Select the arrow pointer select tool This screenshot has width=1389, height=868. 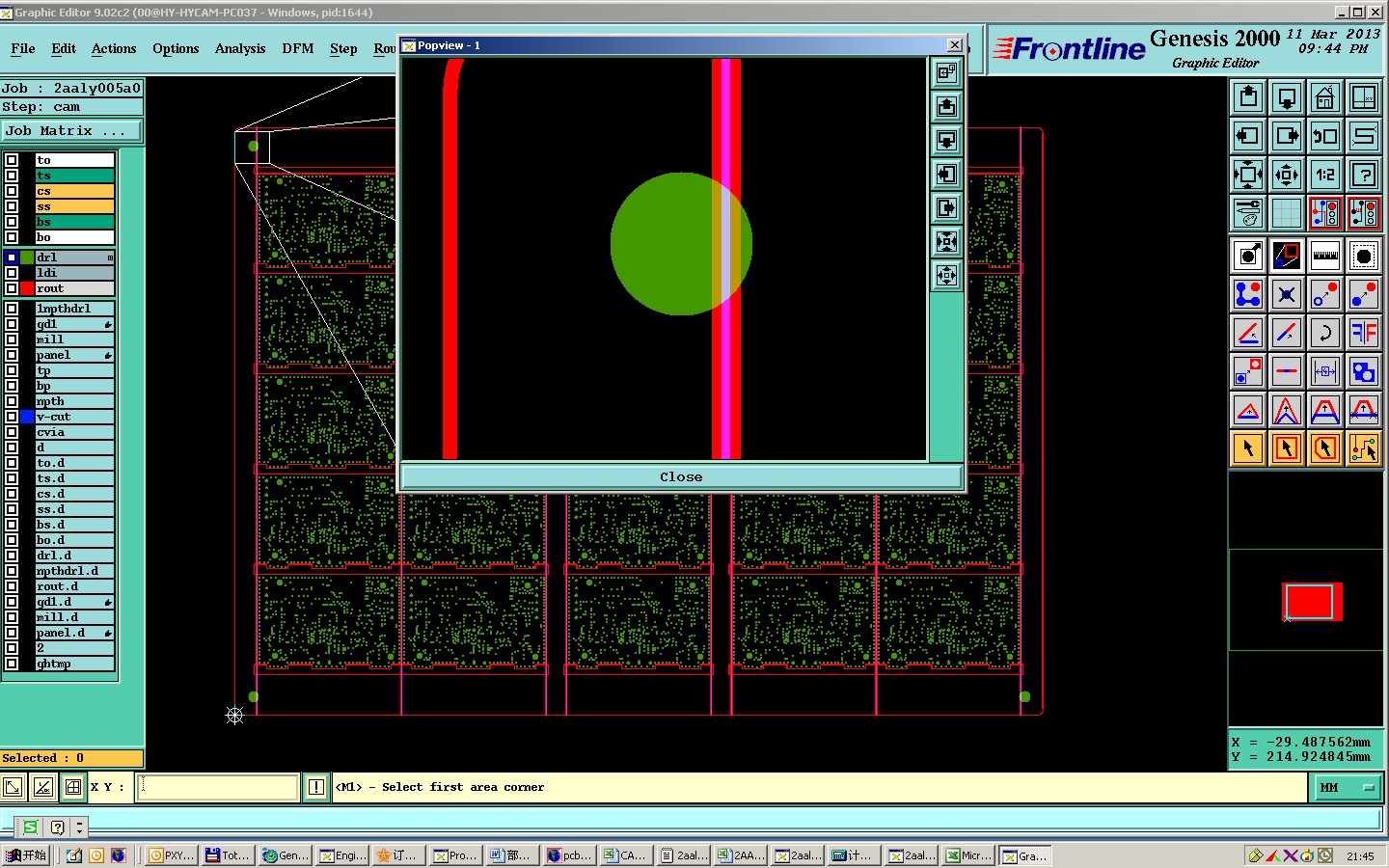(1248, 448)
